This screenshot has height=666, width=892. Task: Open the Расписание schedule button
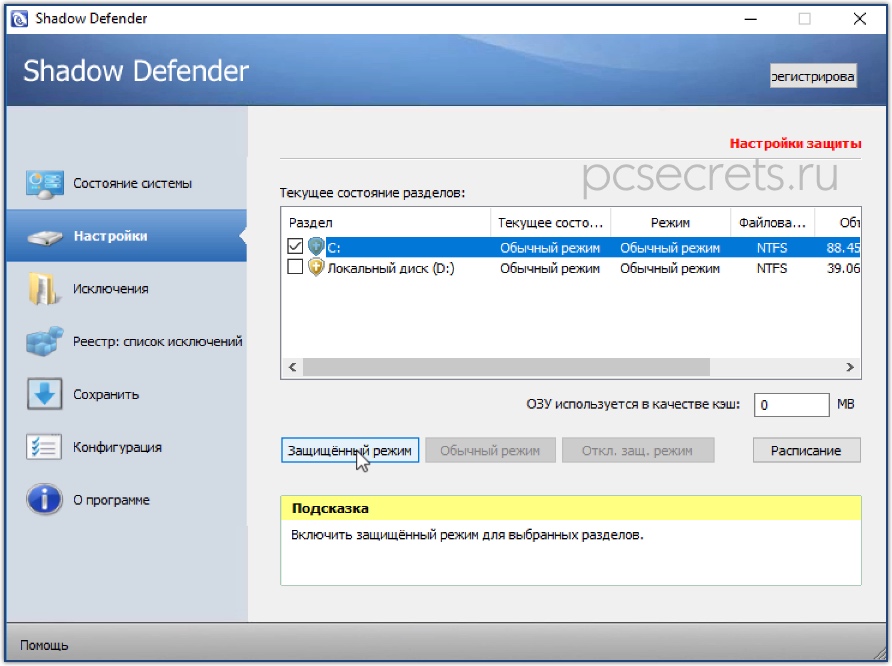tap(806, 450)
